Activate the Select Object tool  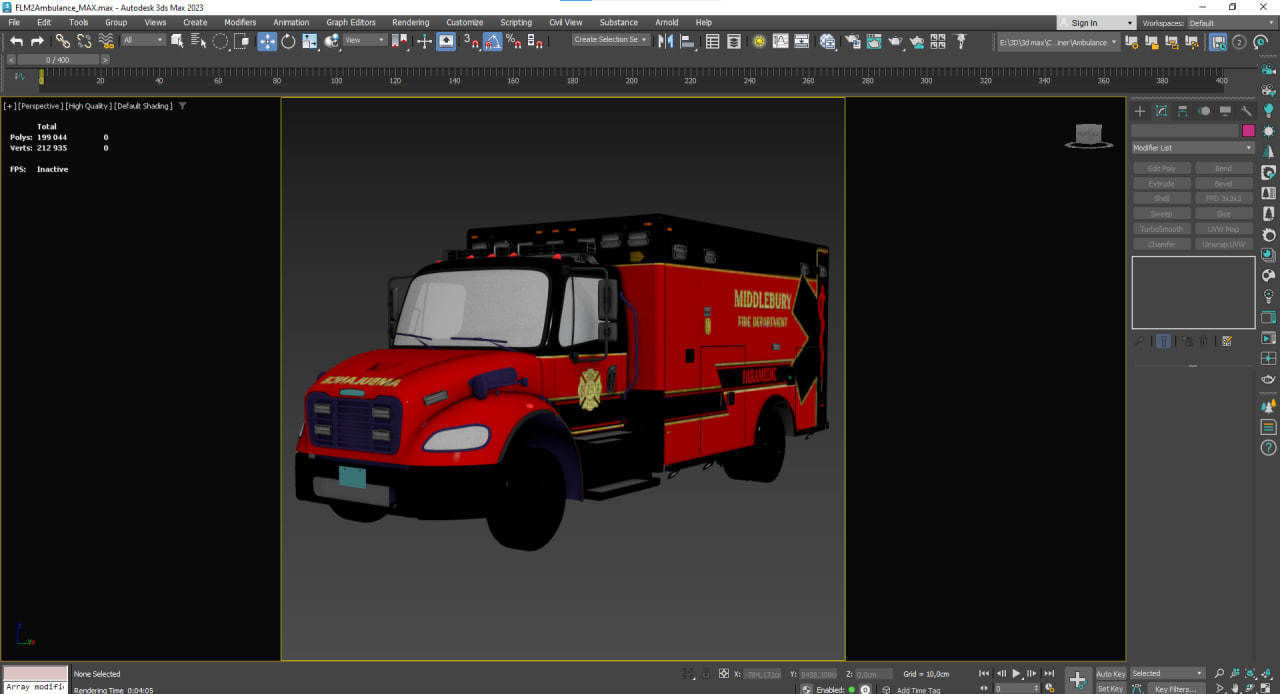tap(177, 41)
